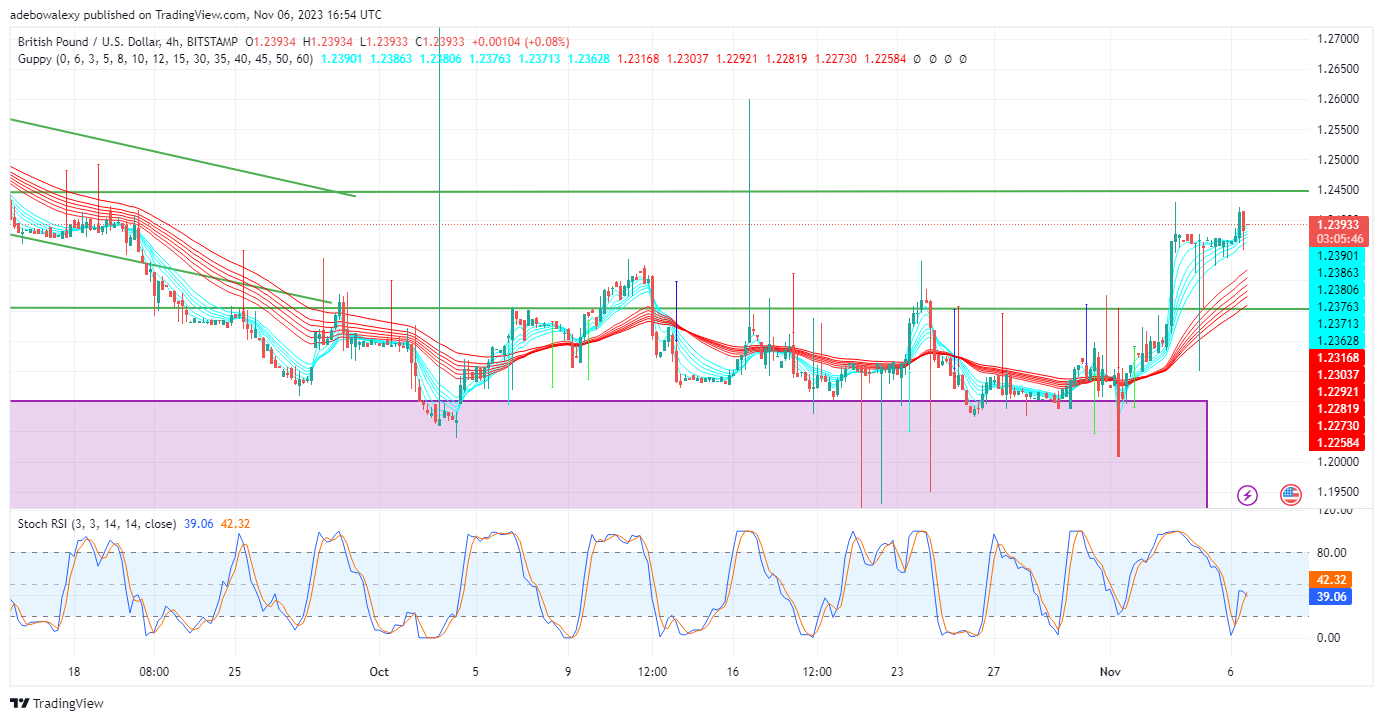This screenshot has width=1383, height=721.
Task: Click the 1.19500 price axis label
Action: click(x=1339, y=492)
